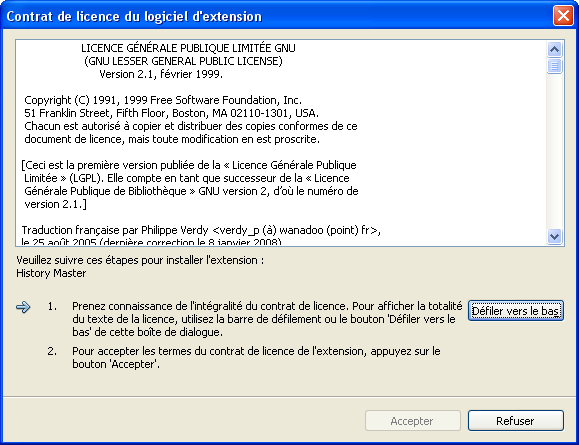Click the 'LICENCE GÉNÉRALE PUBLIQUE LIMITÉE GNU' heading line
579x445 pixels.
(x=188, y=48)
